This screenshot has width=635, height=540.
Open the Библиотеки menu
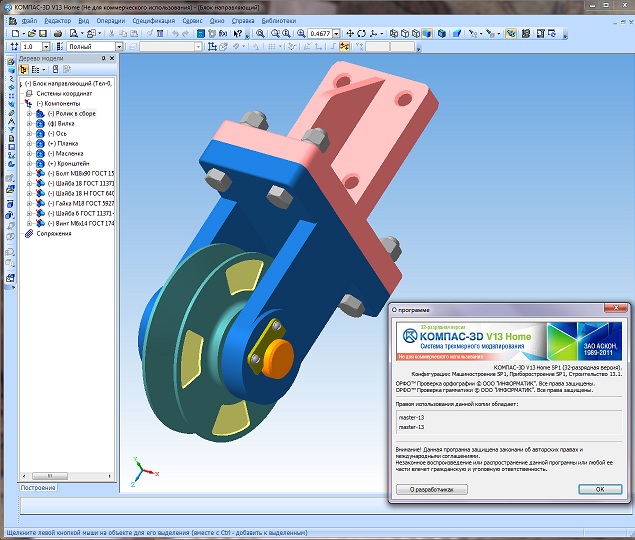(281, 20)
